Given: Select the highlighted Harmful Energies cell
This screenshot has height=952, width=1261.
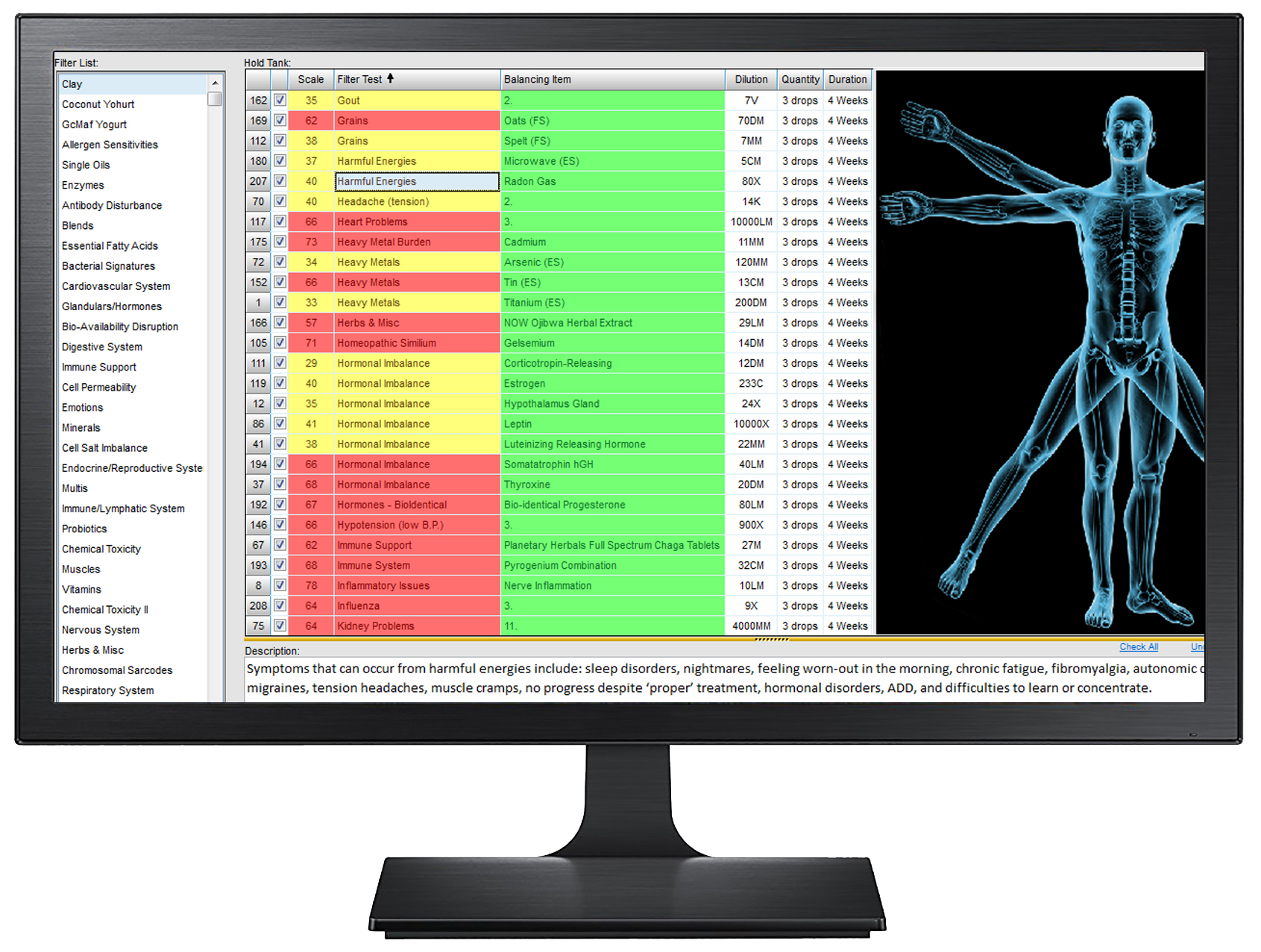Looking at the screenshot, I should coord(417,181).
